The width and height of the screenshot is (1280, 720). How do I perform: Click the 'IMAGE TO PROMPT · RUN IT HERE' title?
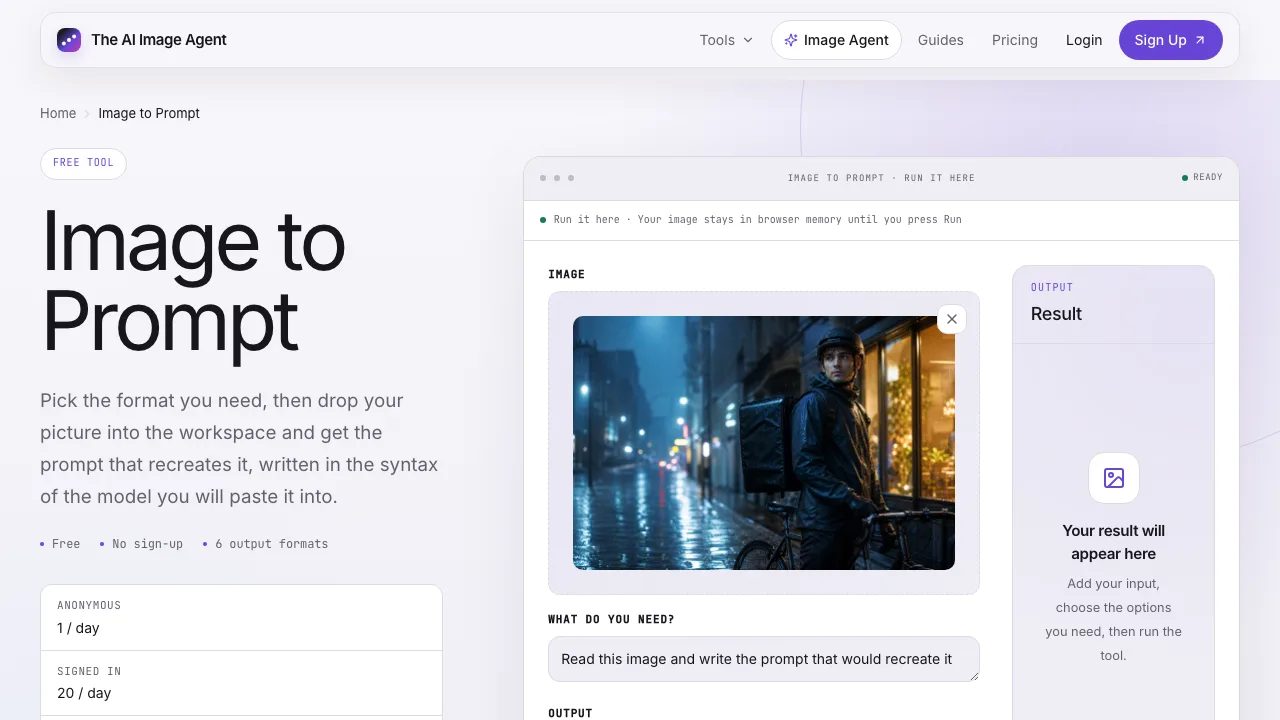pos(881,178)
